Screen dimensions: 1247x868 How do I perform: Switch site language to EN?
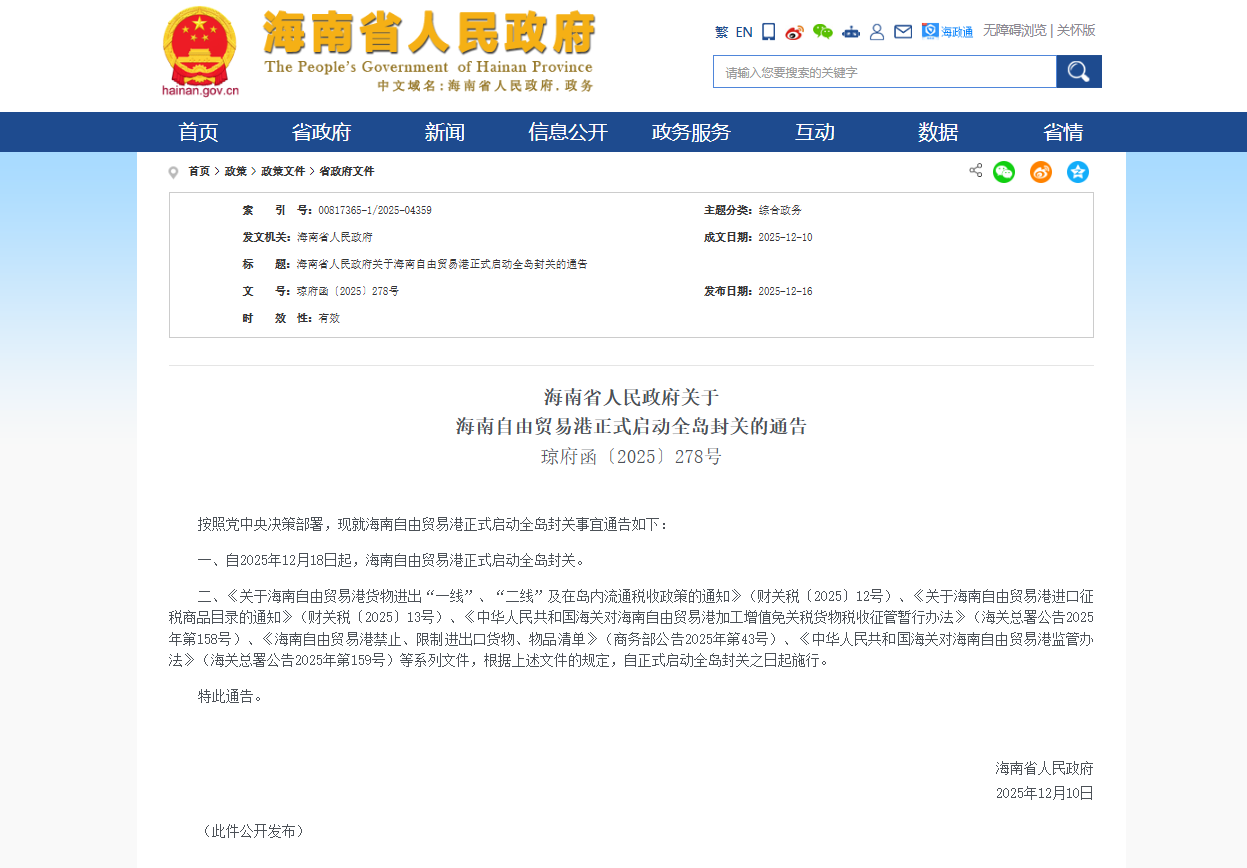coord(744,32)
